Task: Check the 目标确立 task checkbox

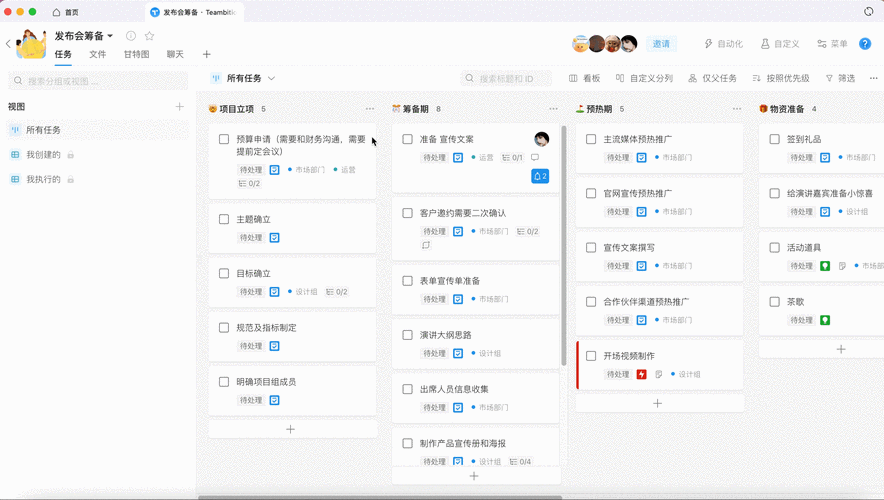Action: [224, 273]
